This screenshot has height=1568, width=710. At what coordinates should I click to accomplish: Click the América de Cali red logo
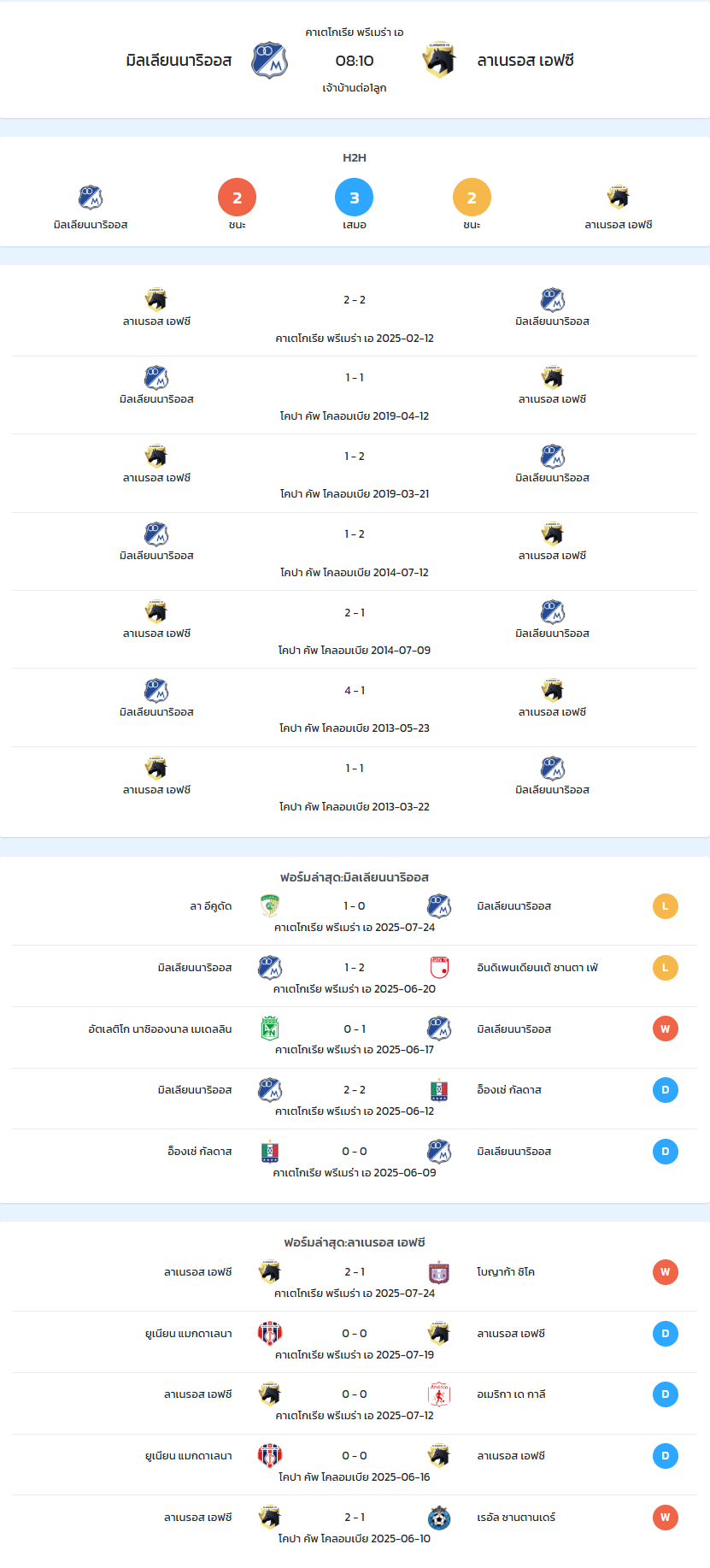pyautogui.click(x=439, y=1394)
